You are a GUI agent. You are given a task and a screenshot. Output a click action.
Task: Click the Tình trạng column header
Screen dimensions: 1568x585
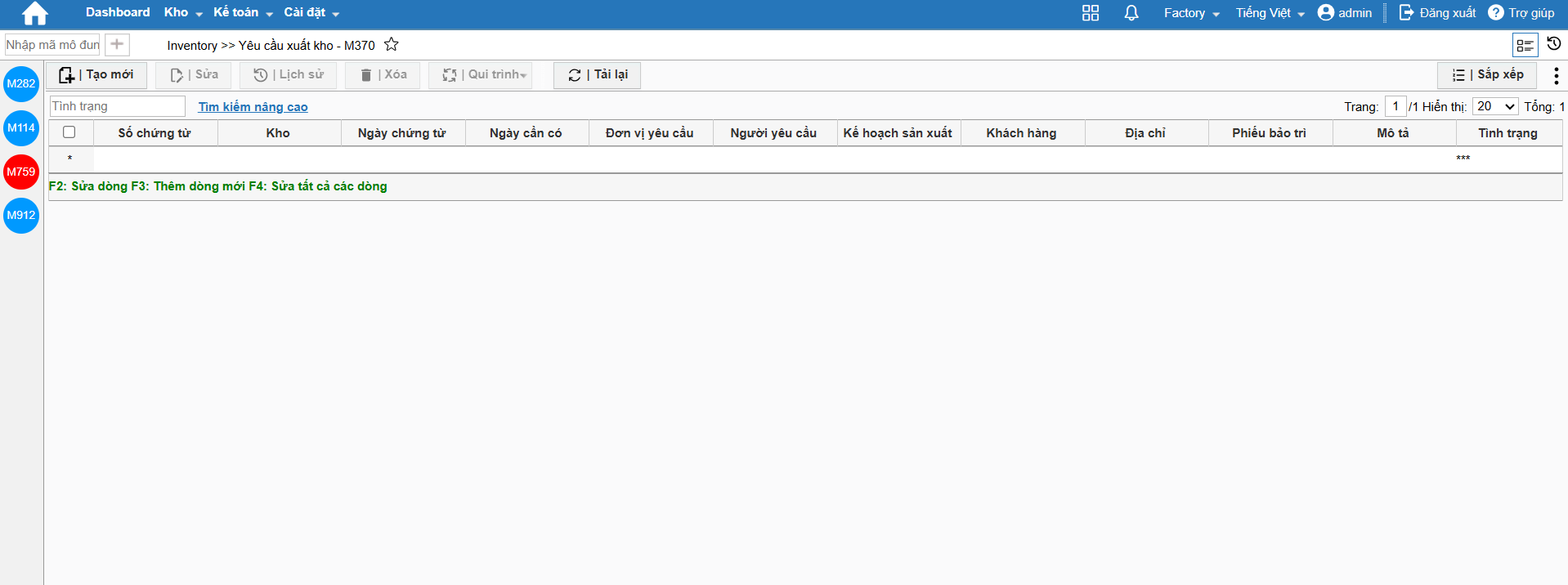click(x=1508, y=133)
